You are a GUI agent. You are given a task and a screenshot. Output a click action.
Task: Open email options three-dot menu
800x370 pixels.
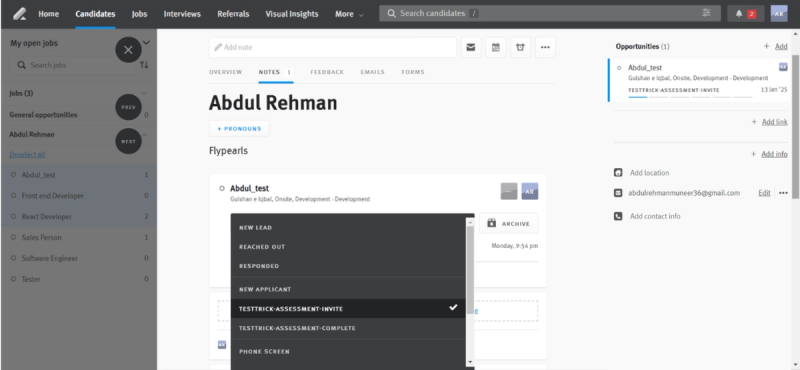point(783,193)
